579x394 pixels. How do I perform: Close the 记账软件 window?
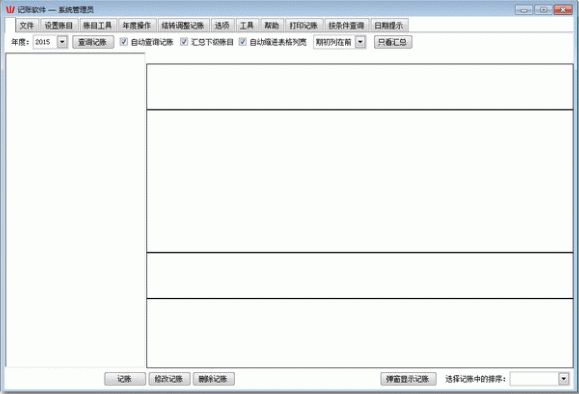tap(563, 10)
